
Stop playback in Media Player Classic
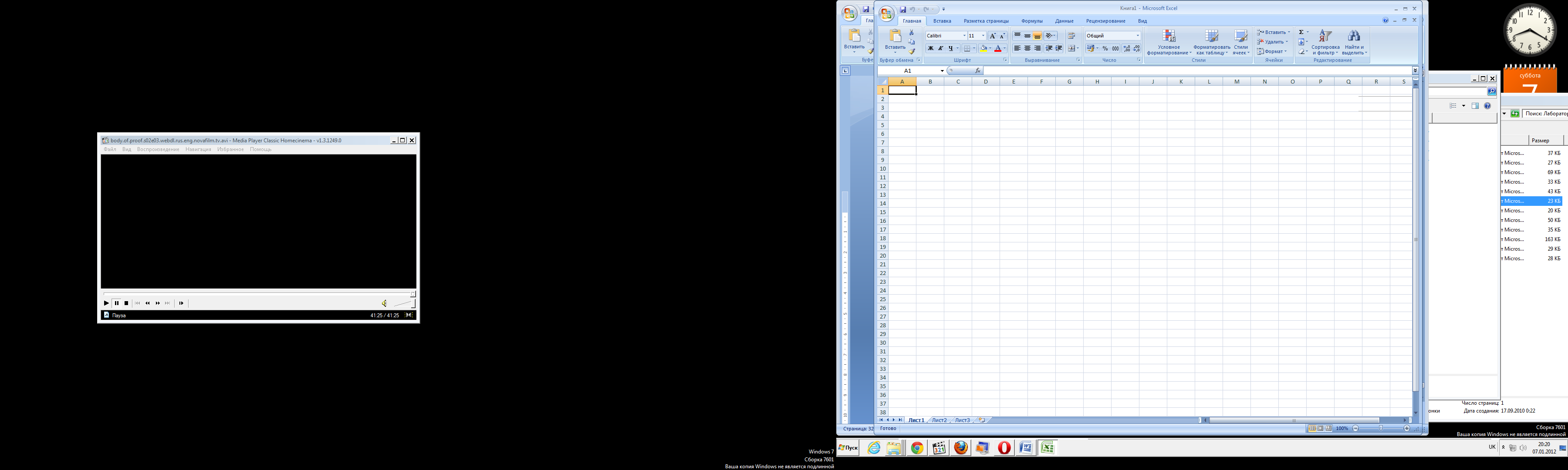tap(126, 303)
